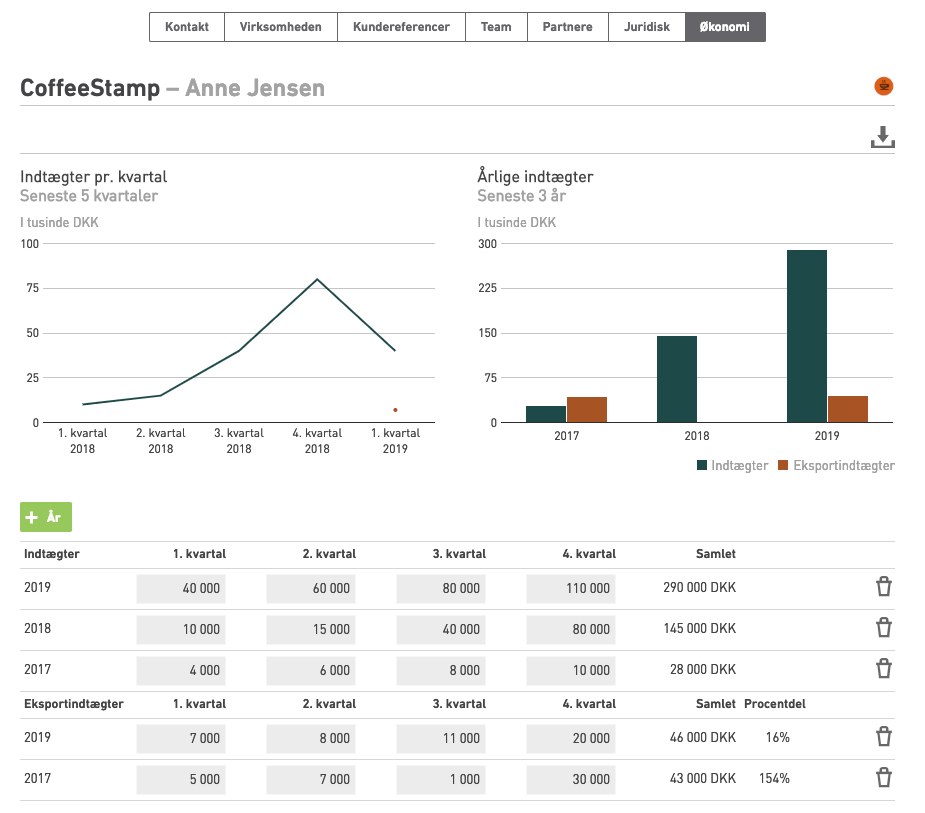Image resolution: width=925 pixels, height=813 pixels.
Task: Click the orange CoffeeStamp logo icon
Action: (x=884, y=86)
